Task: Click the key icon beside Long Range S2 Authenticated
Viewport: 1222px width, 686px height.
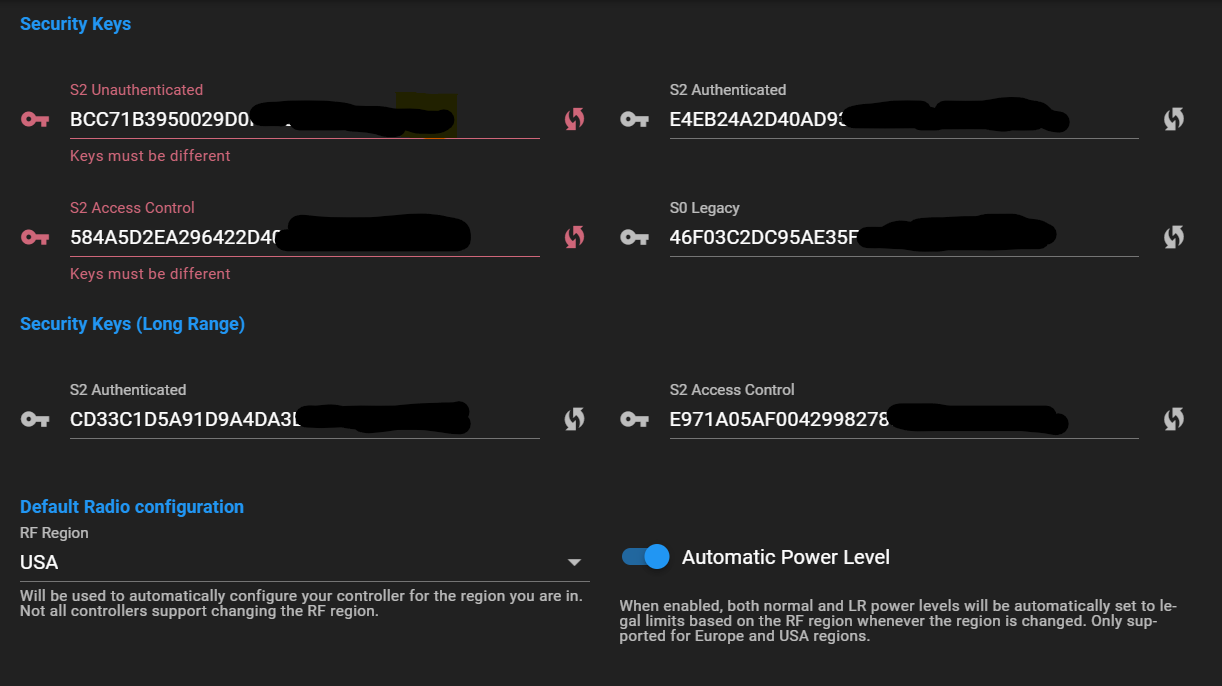Action: (35, 420)
